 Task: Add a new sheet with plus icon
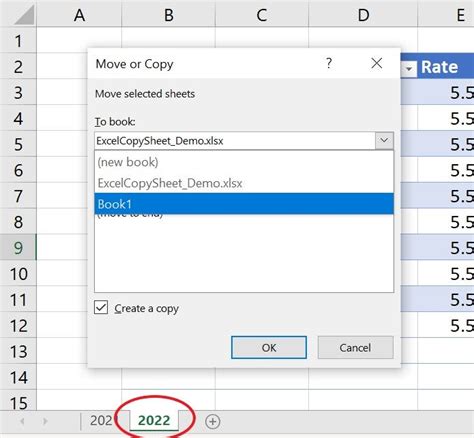(x=213, y=421)
